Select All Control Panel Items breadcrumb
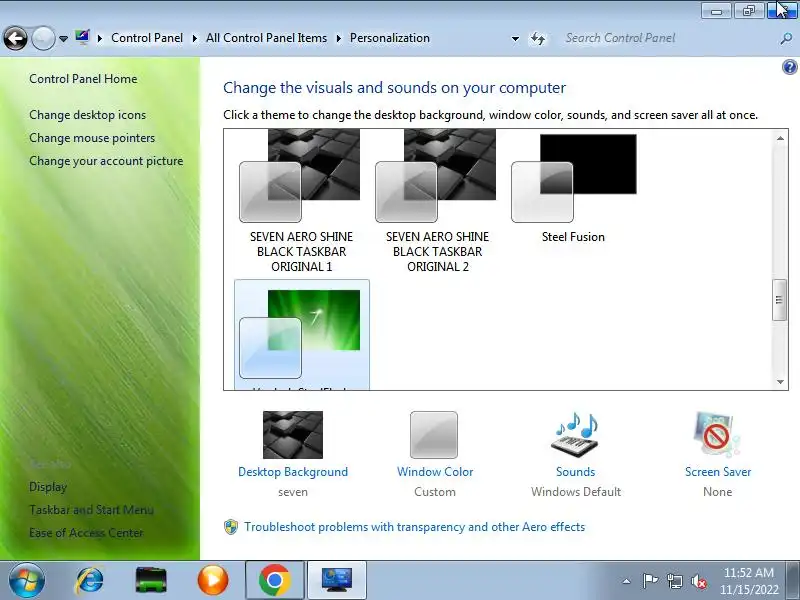800x600 pixels. 266,38
